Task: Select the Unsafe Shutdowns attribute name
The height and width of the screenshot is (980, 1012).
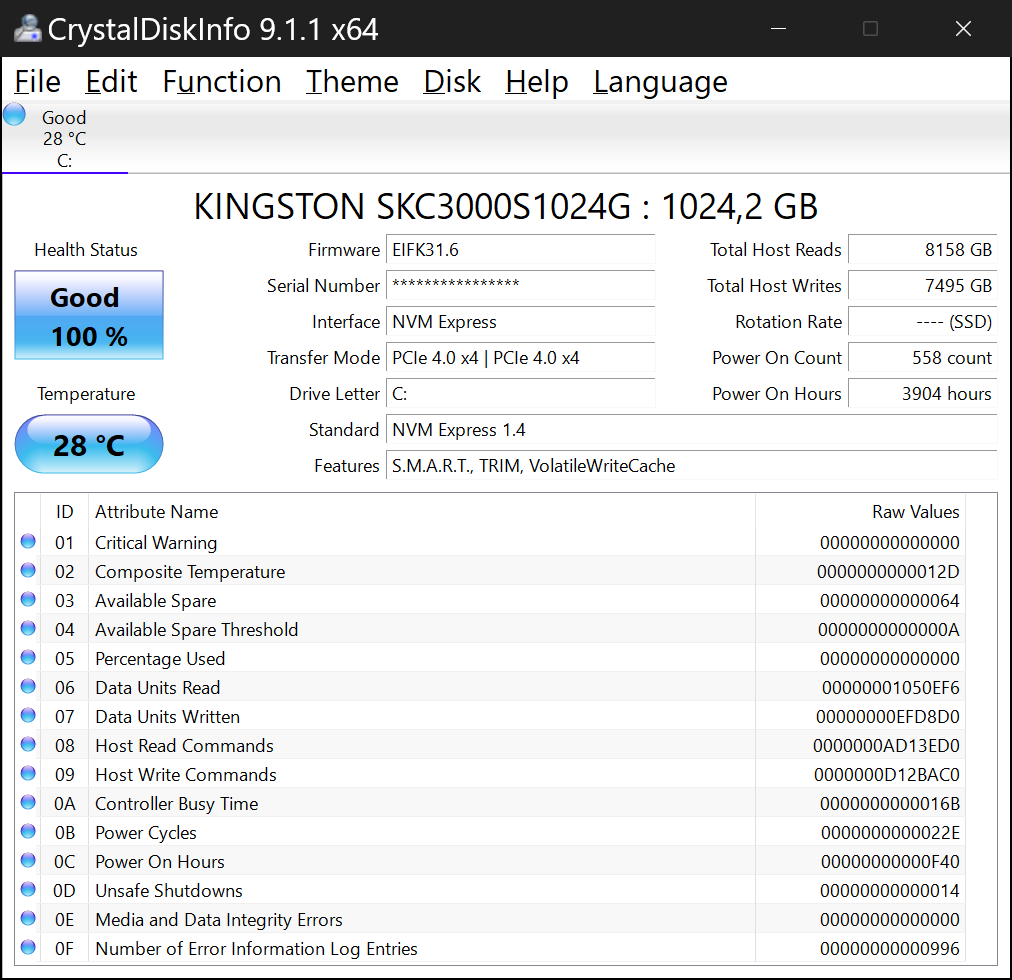Action: pyautogui.click(x=168, y=891)
